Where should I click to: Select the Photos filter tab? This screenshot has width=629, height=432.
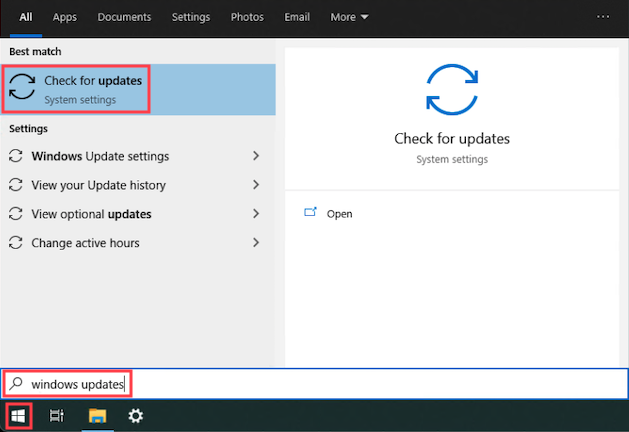point(247,17)
